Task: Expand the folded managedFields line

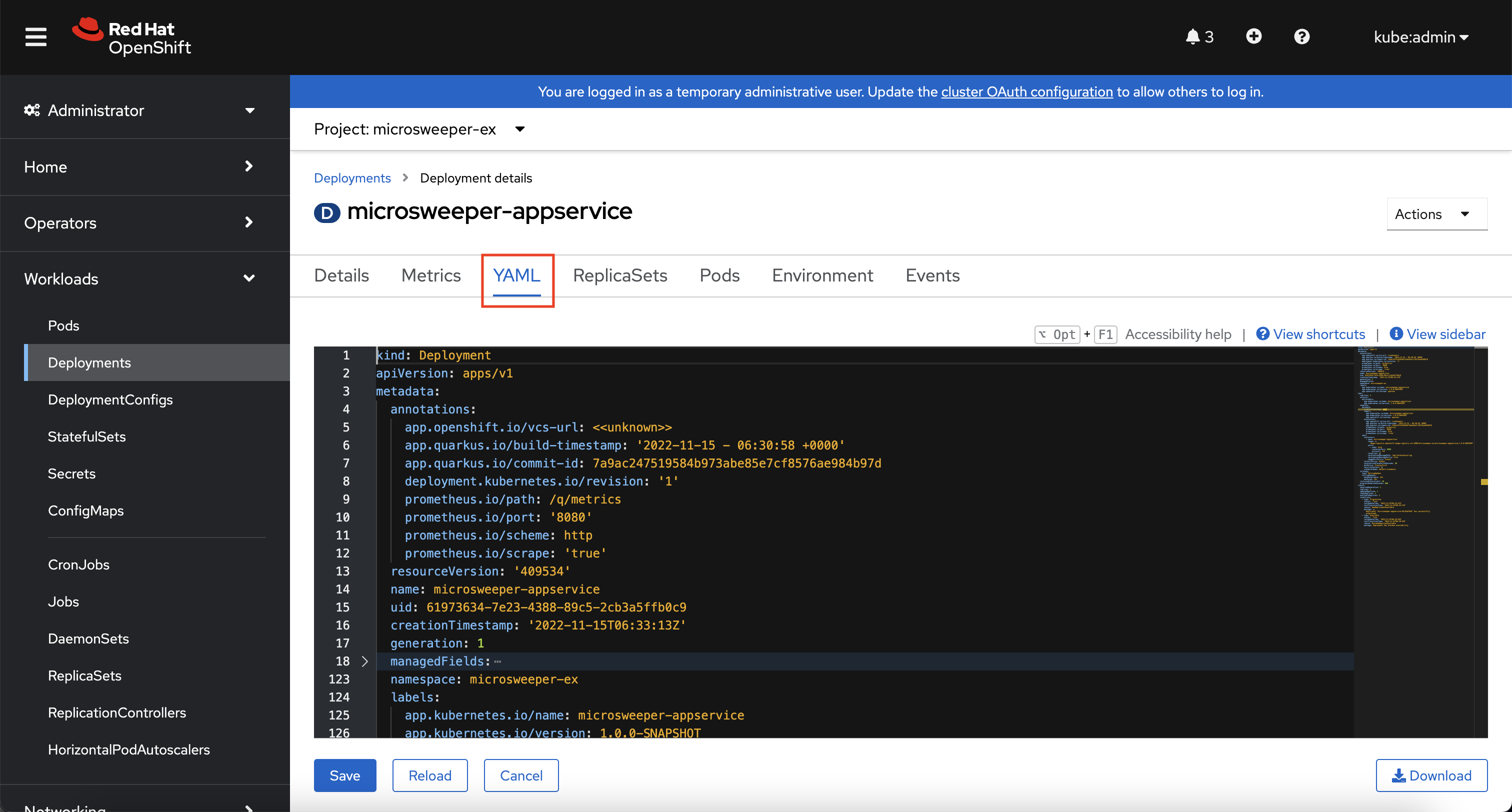Action: coord(364,661)
